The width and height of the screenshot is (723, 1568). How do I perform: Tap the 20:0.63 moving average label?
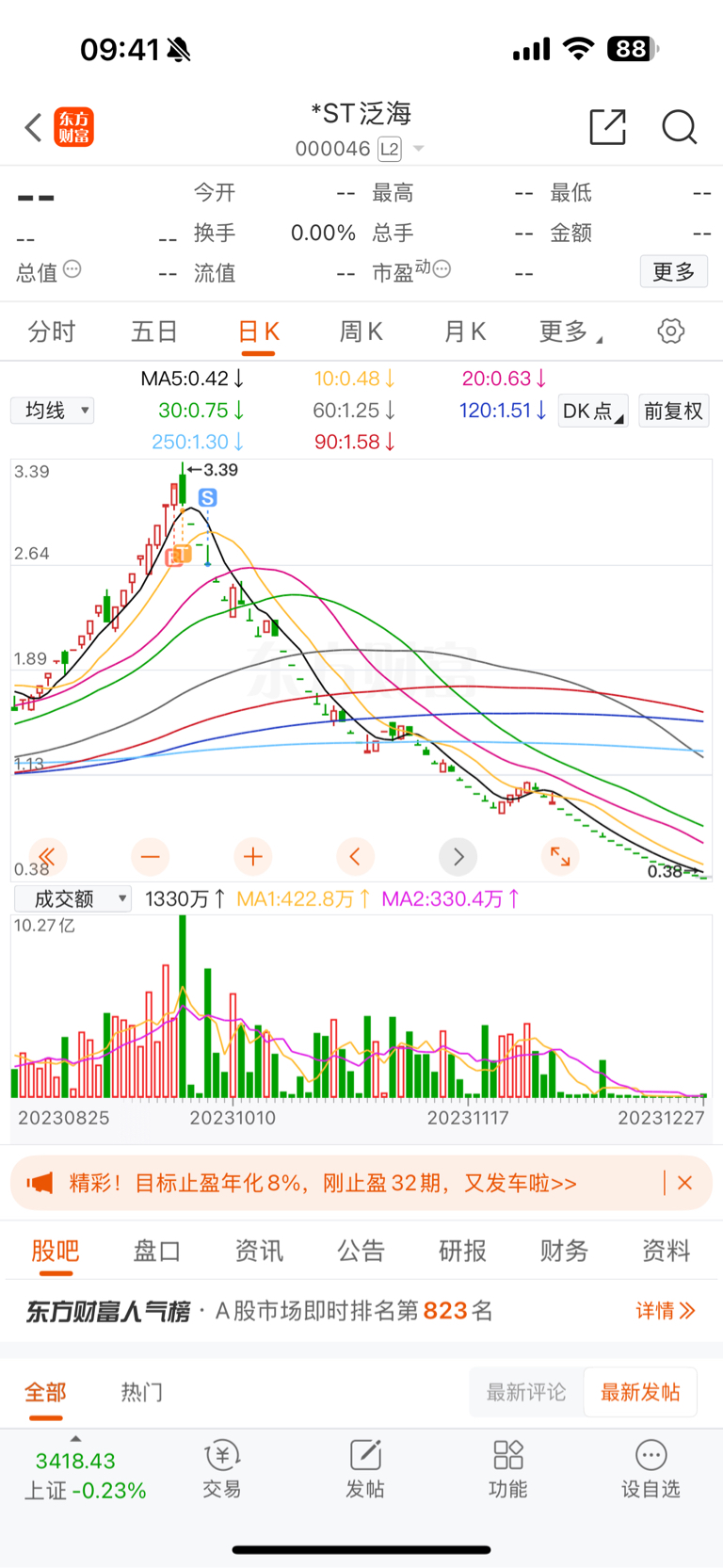(504, 379)
